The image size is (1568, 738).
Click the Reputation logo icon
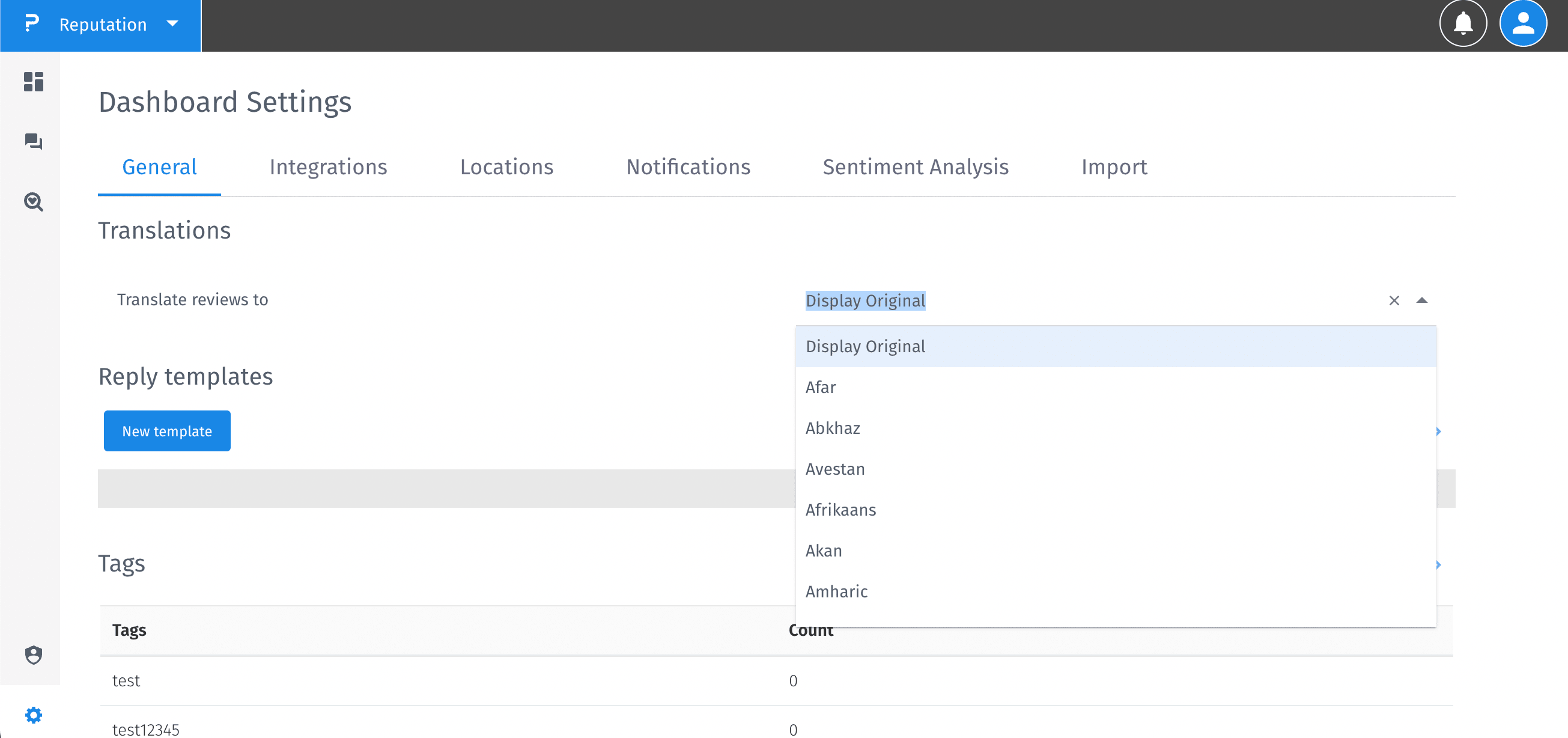click(x=32, y=24)
